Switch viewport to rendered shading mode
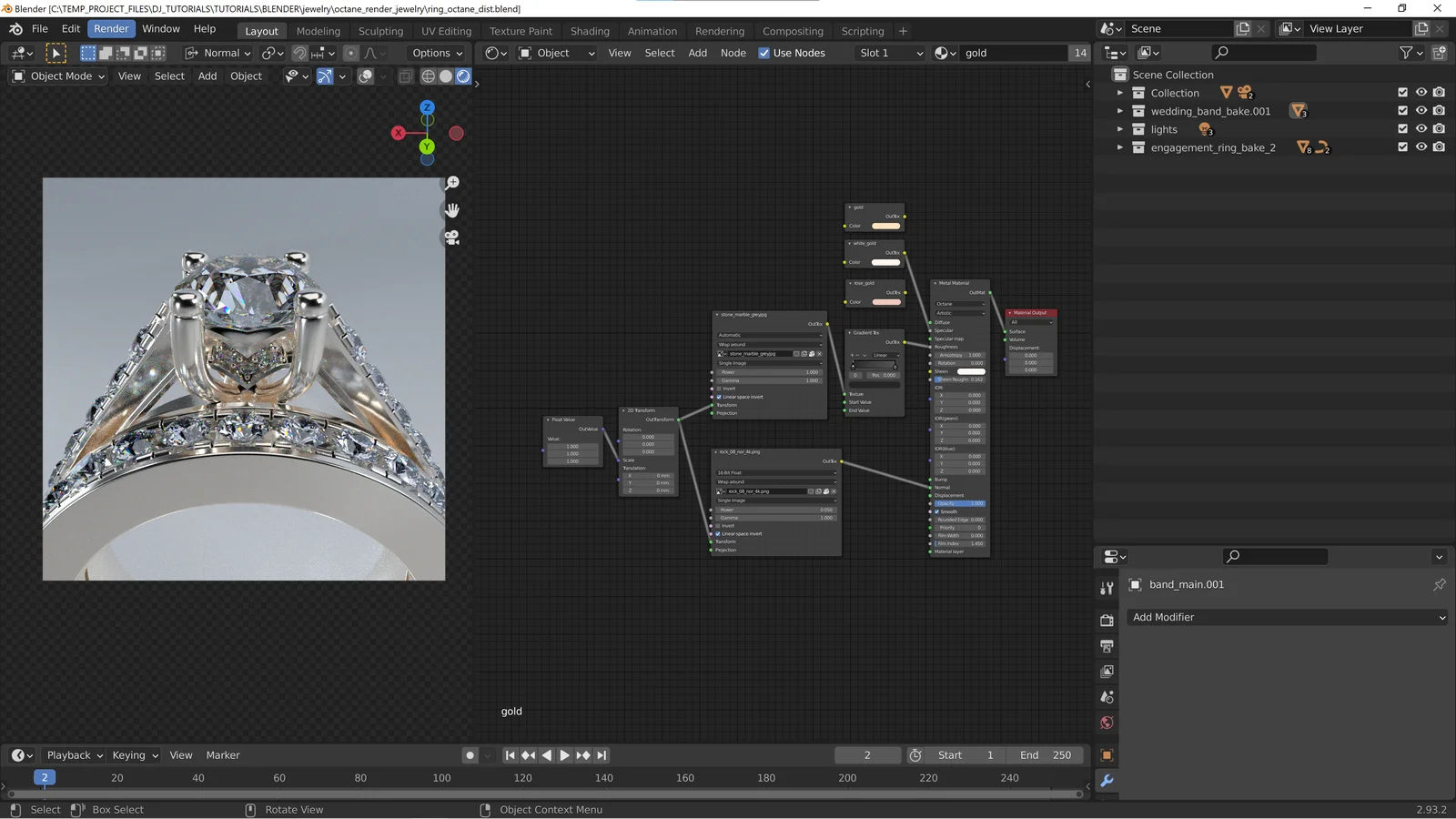Image resolution: width=1456 pixels, height=819 pixels. click(462, 76)
